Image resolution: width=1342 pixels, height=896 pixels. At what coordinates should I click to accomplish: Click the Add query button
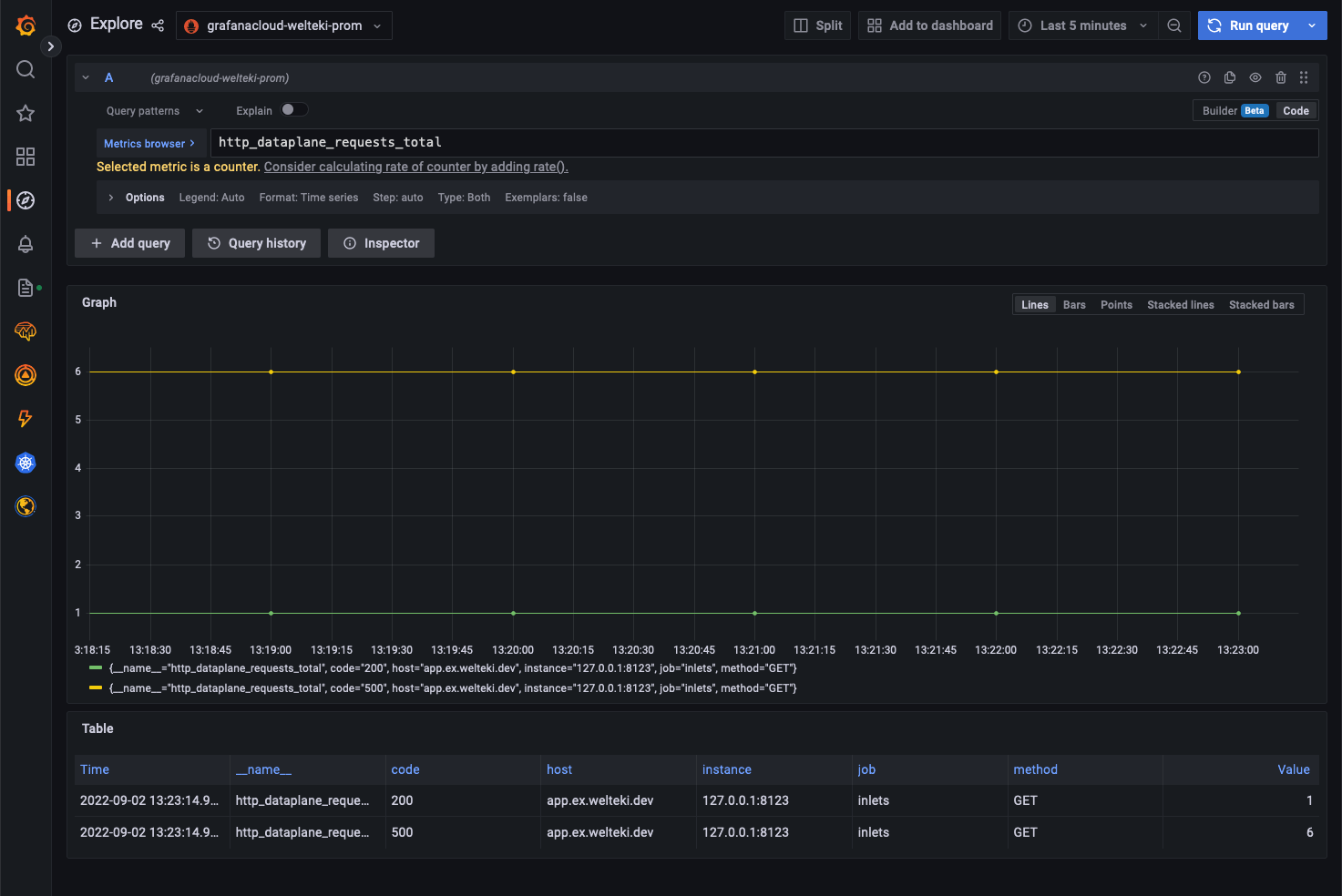pyautogui.click(x=129, y=243)
